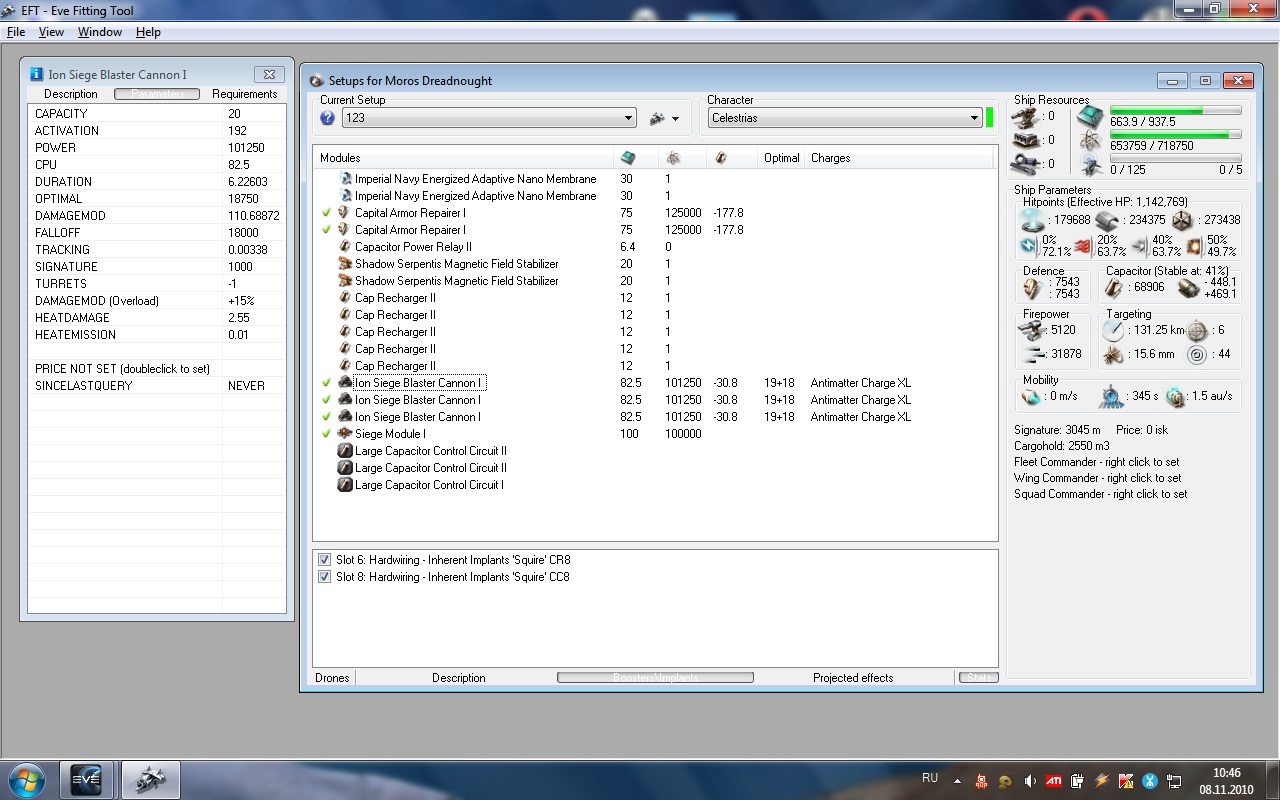Click 'PRICE NOT SET (doubleclick to set)' row

pyautogui.click(x=157, y=369)
